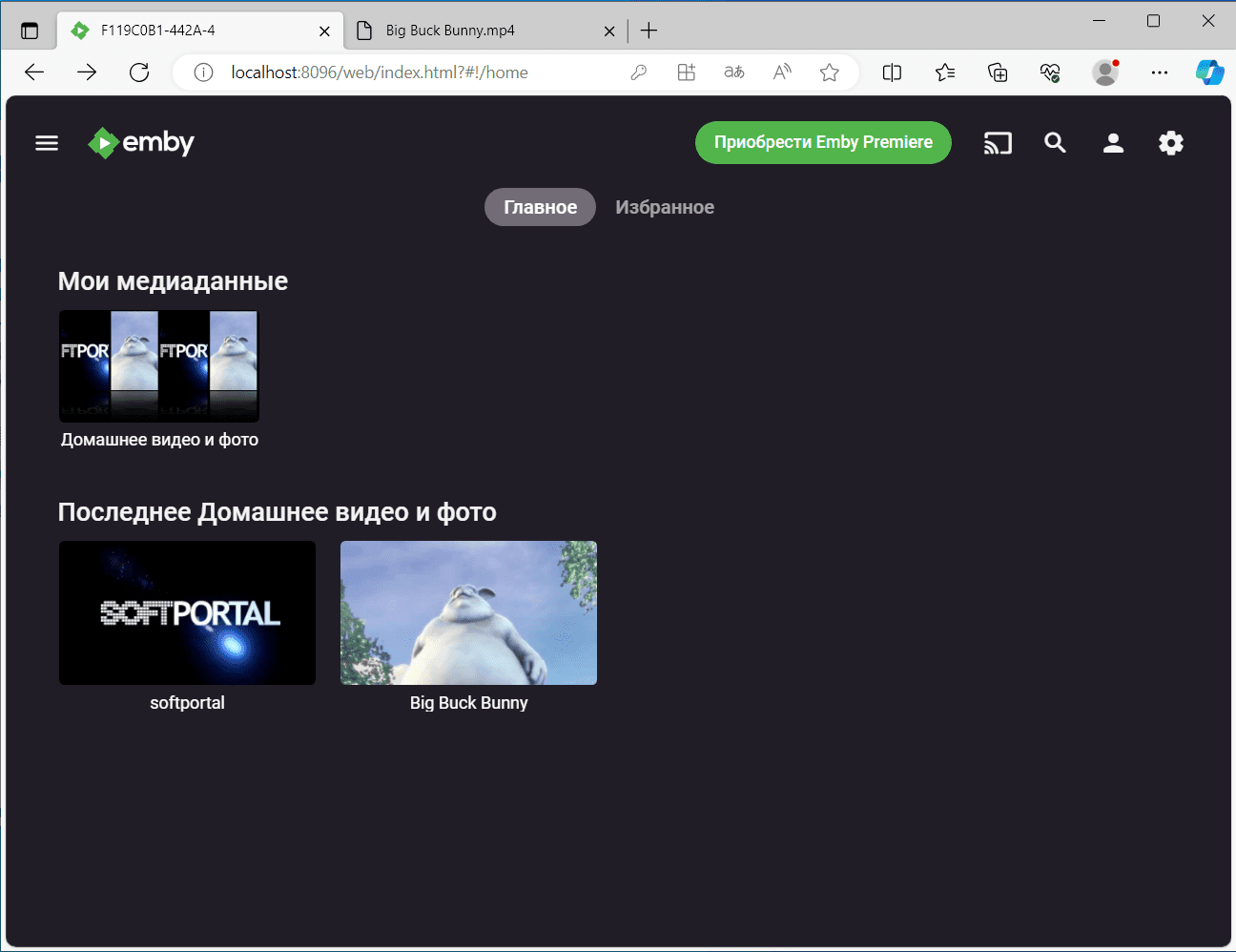Click the apps grid icon in address bar
The height and width of the screenshot is (952, 1236).
687,72
